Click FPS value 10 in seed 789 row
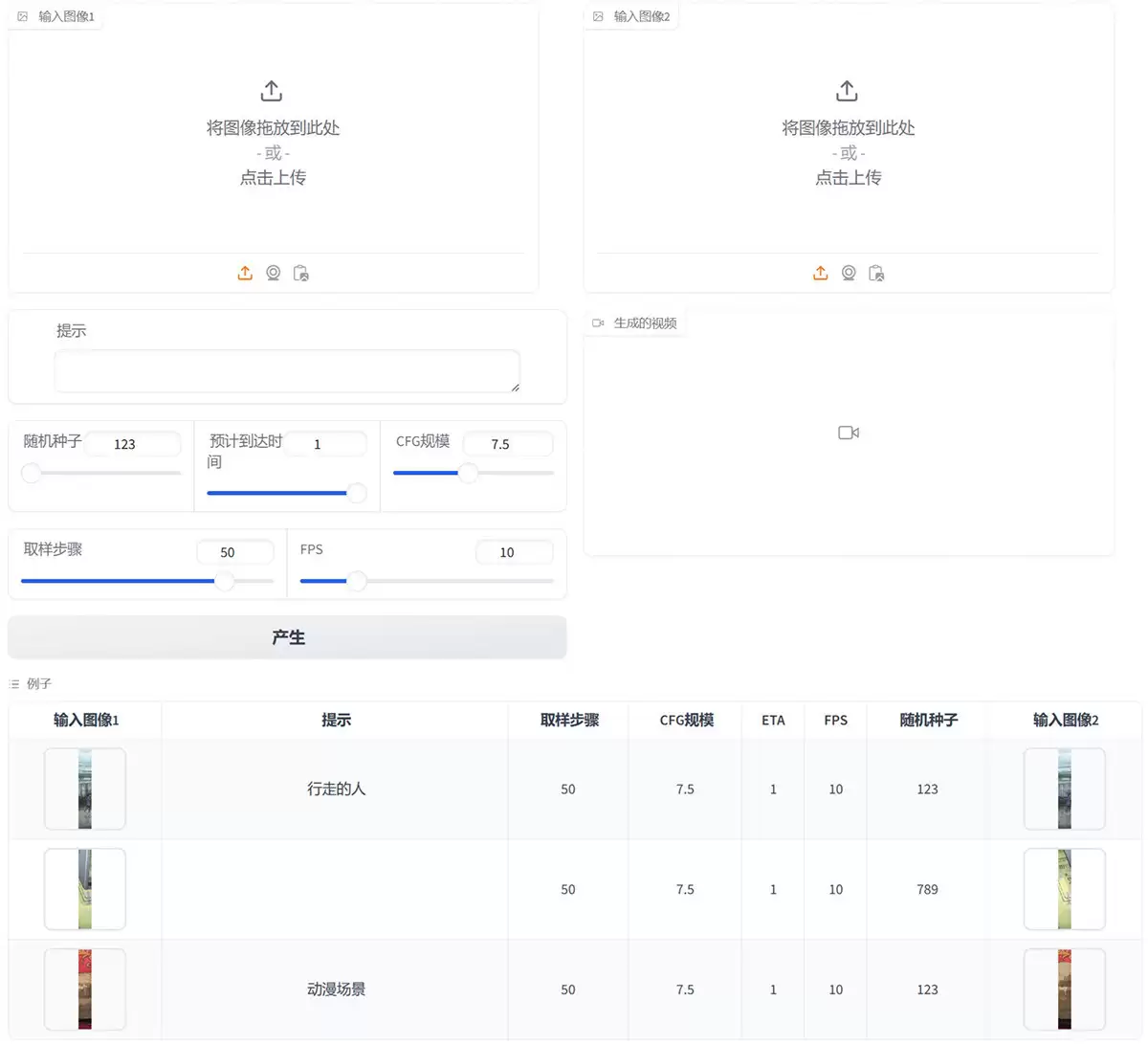The width and height of the screenshot is (1148, 1045). tap(836, 890)
